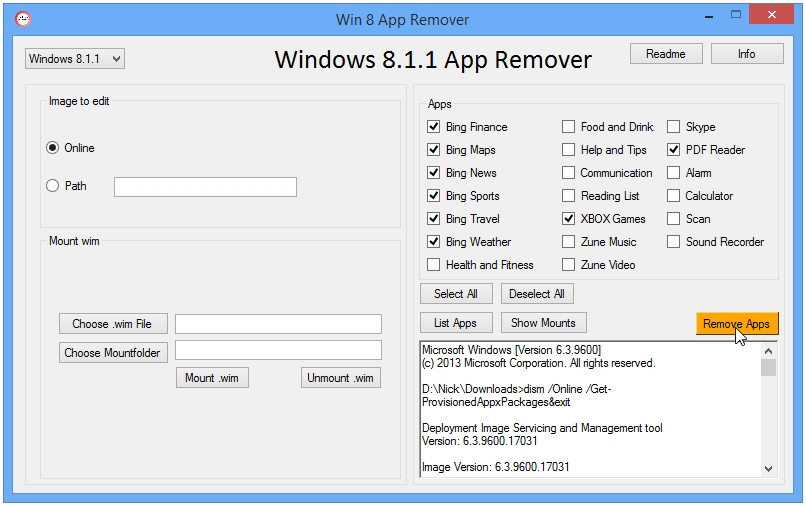Check the Health and Fitness box
Viewport: 806px width, 506px height.
pos(433,265)
